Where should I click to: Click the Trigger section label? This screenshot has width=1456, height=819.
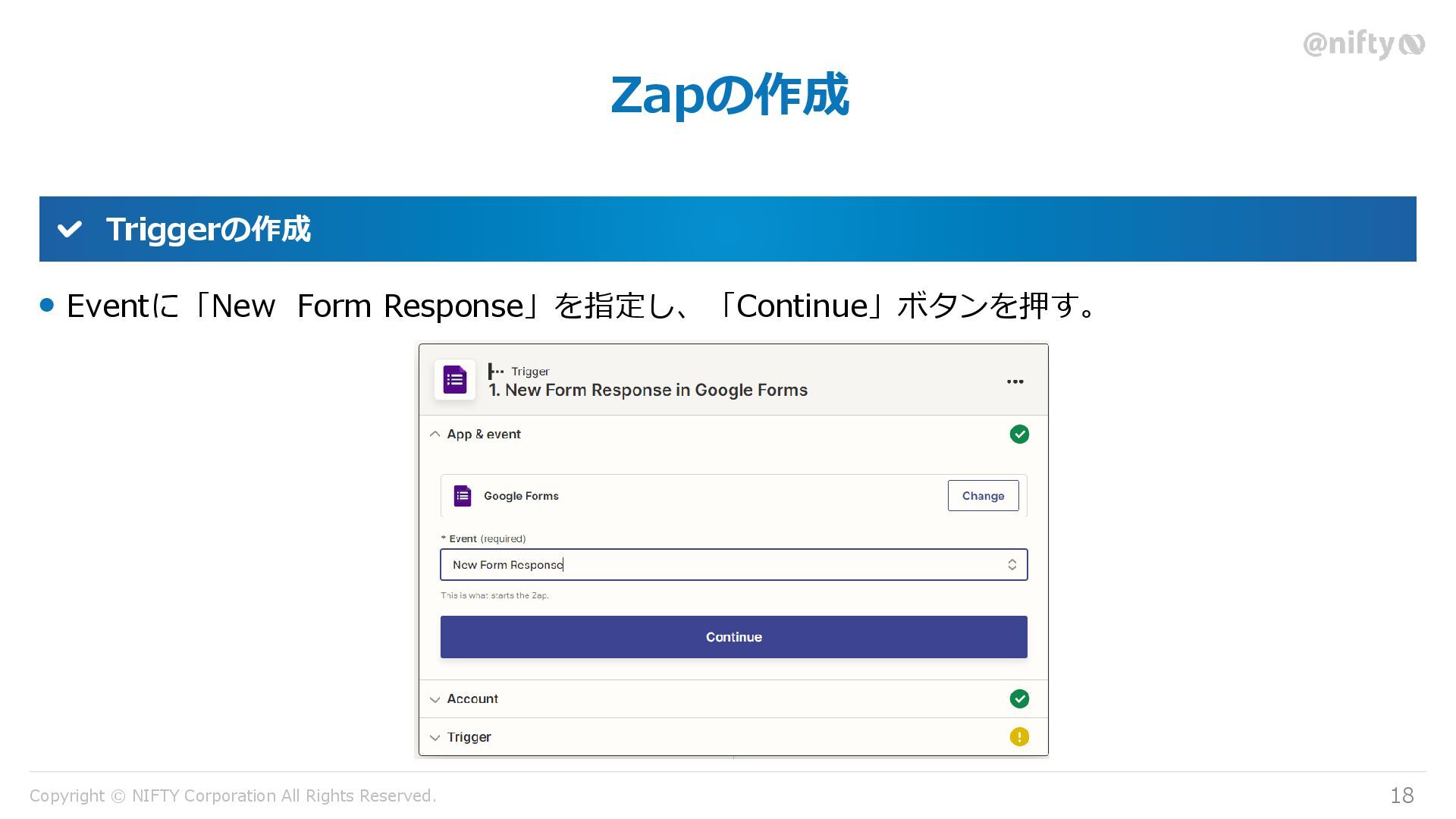(x=469, y=737)
